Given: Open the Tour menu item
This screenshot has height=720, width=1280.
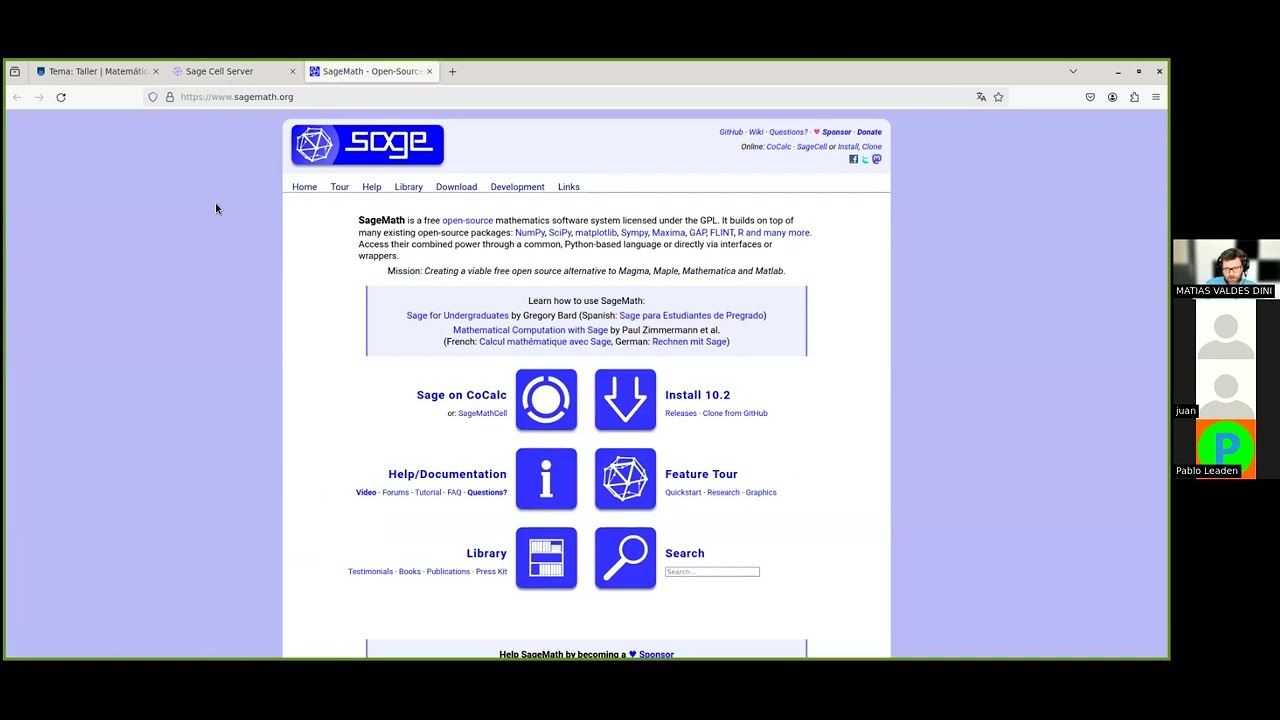Looking at the screenshot, I should [x=340, y=187].
